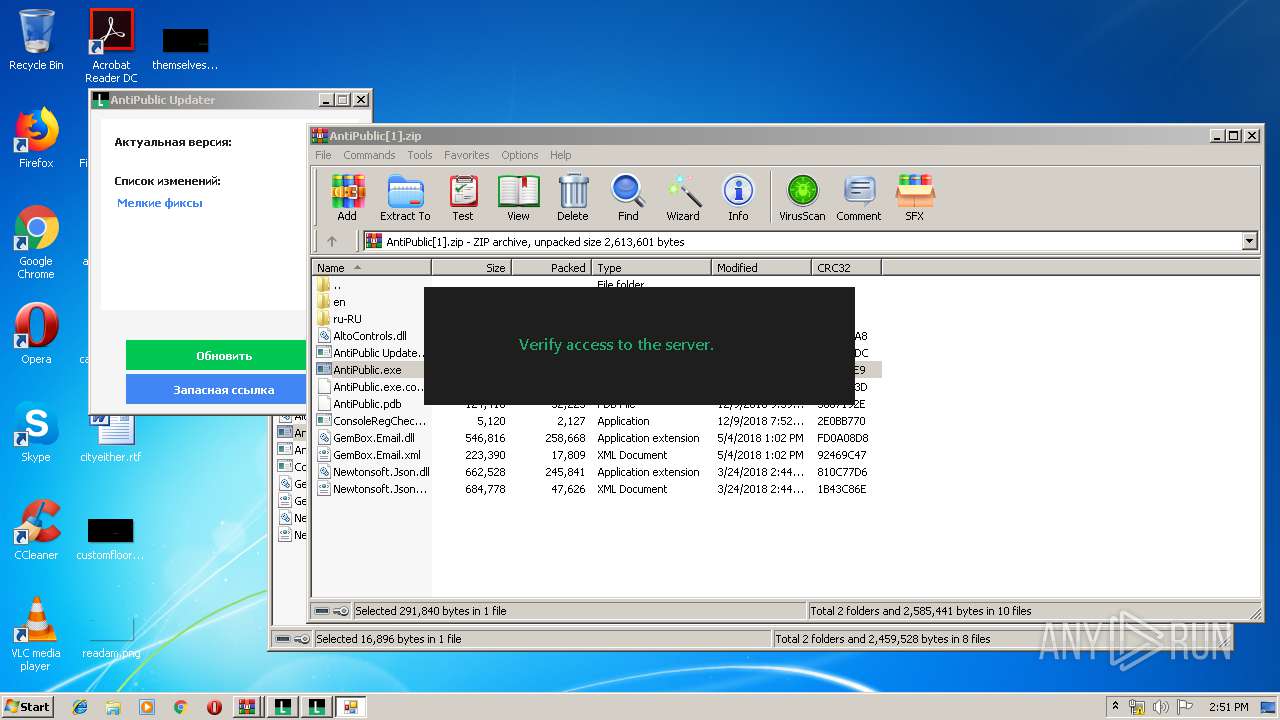The height and width of the screenshot is (720, 1280).
Task: Open Opera desktop shortcut
Action: click(x=36, y=334)
